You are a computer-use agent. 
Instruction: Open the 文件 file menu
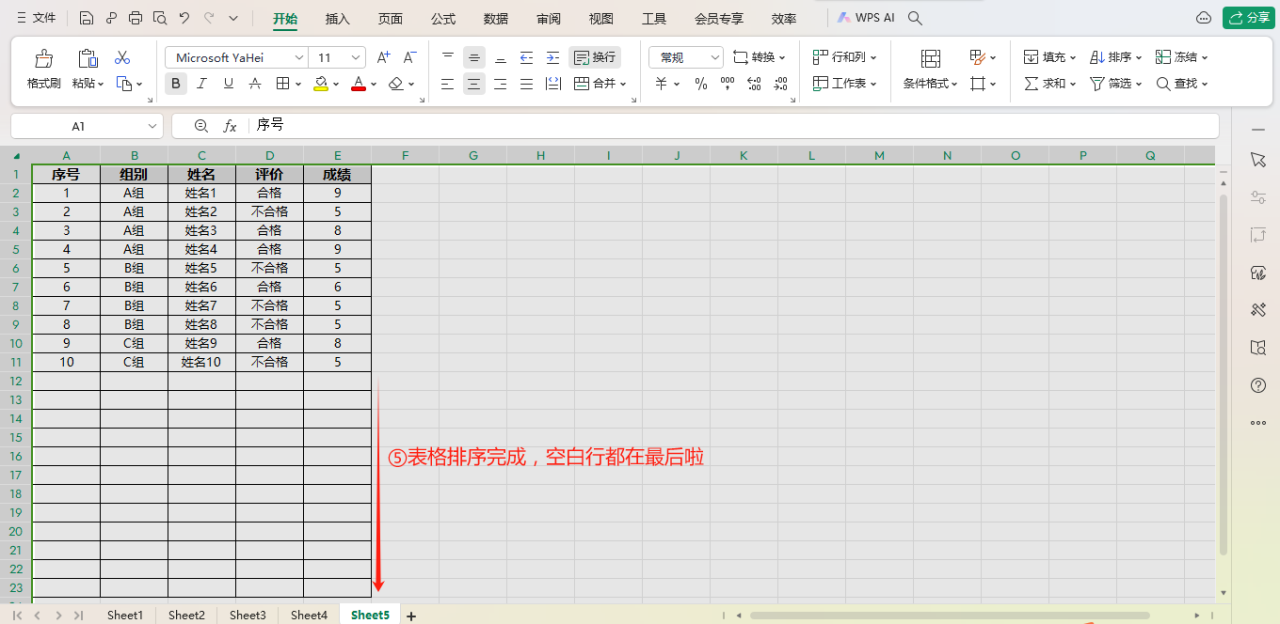(x=36, y=18)
